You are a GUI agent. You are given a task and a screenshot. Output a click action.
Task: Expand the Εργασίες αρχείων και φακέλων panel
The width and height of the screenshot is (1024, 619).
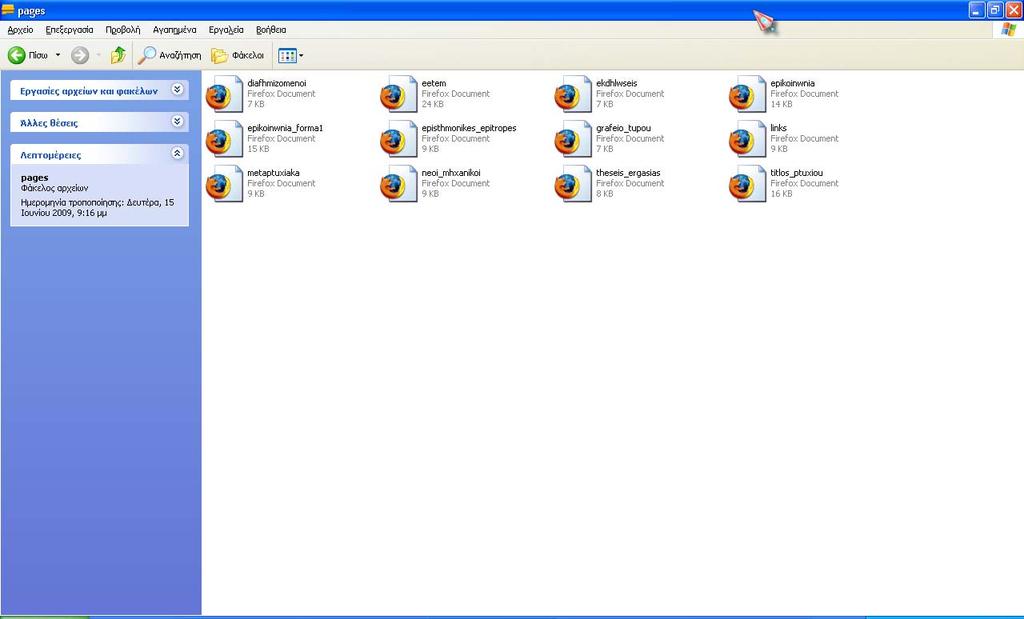pos(177,90)
